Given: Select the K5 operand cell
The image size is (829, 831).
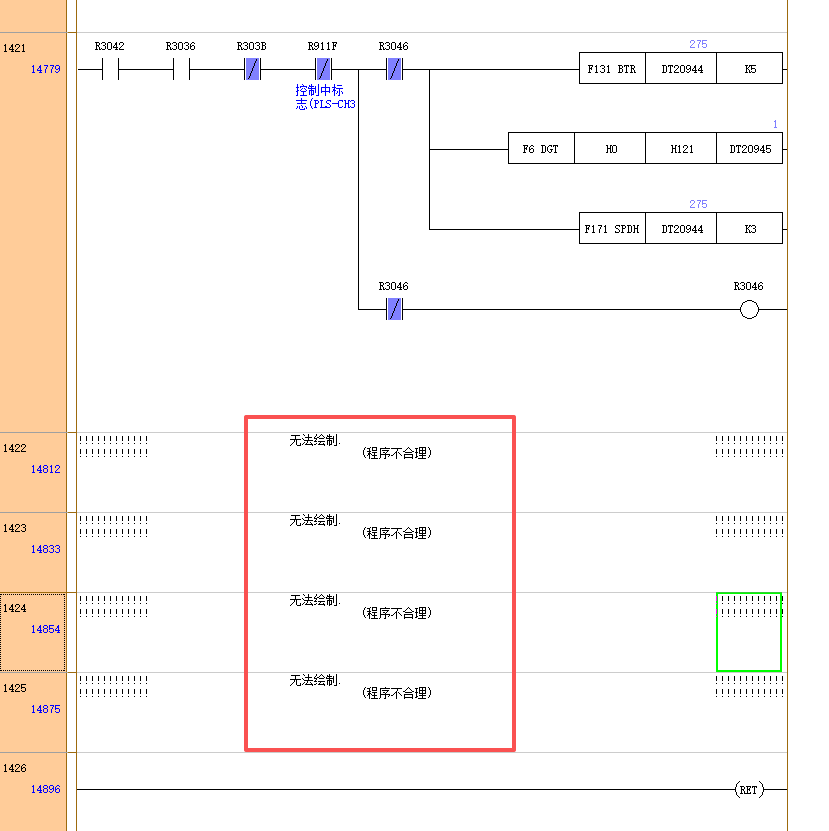Looking at the screenshot, I should [x=750, y=70].
